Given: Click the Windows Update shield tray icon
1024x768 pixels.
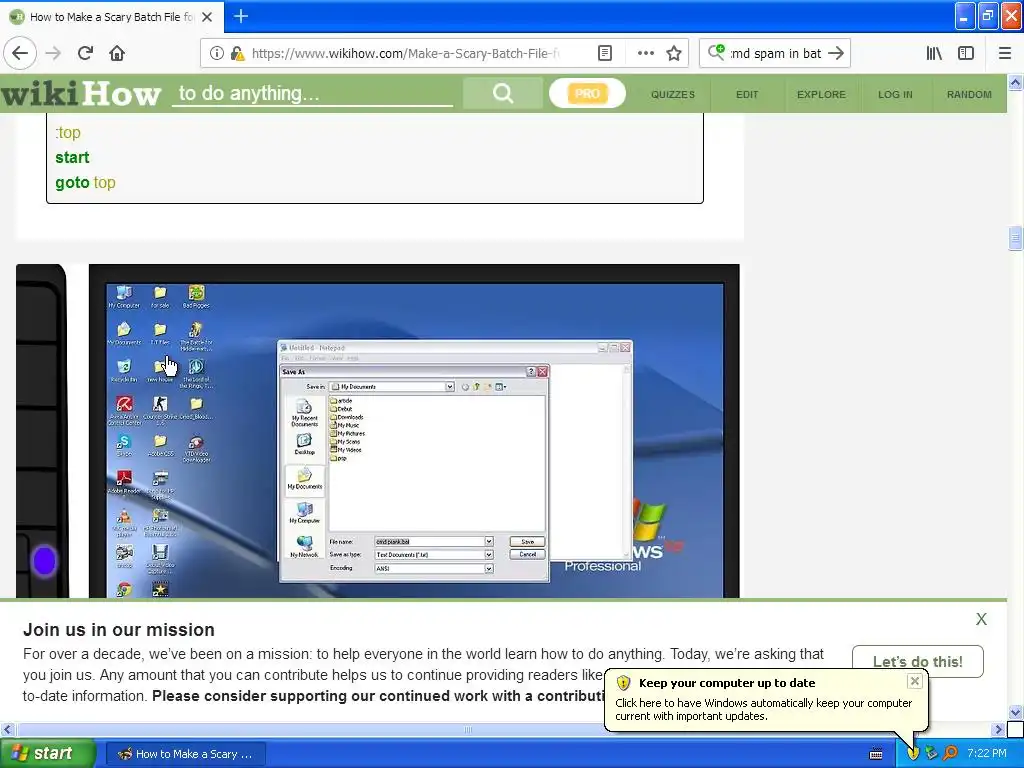Looking at the screenshot, I should click(x=913, y=754).
